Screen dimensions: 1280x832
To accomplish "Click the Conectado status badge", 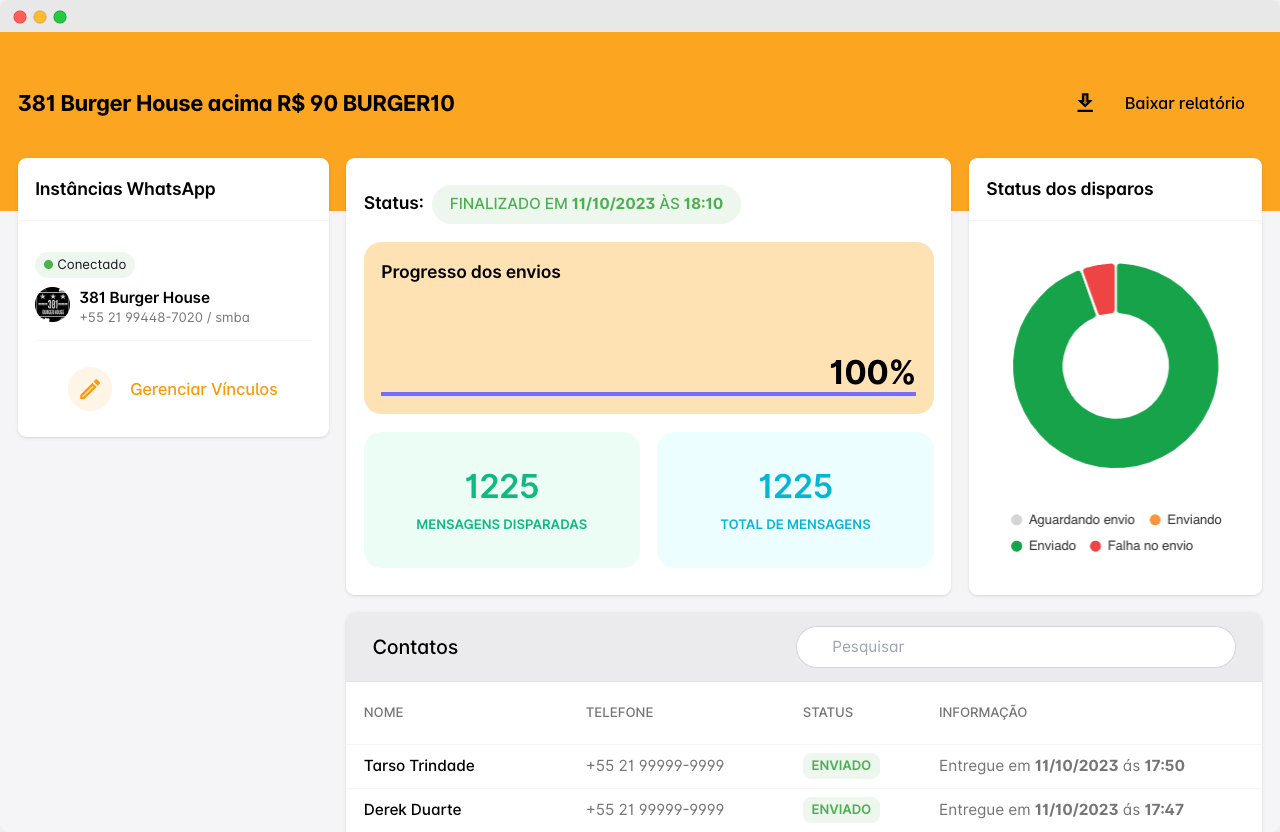I will click(x=85, y=265).
